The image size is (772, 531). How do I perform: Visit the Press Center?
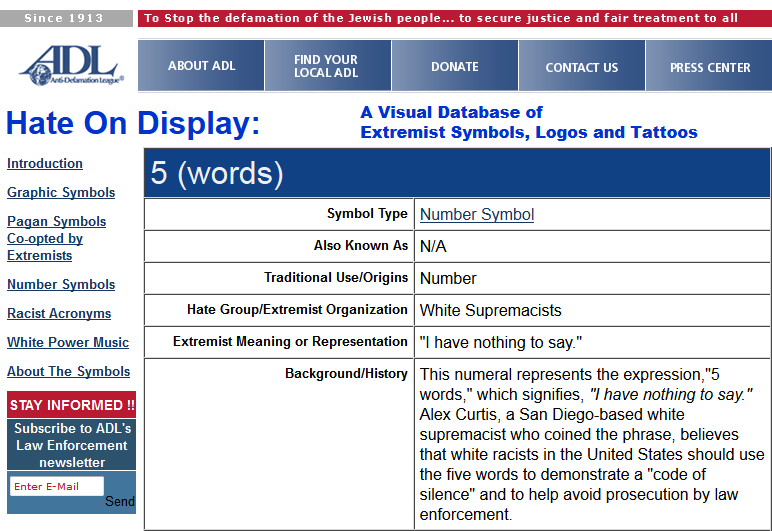click(x=709, y=67)
